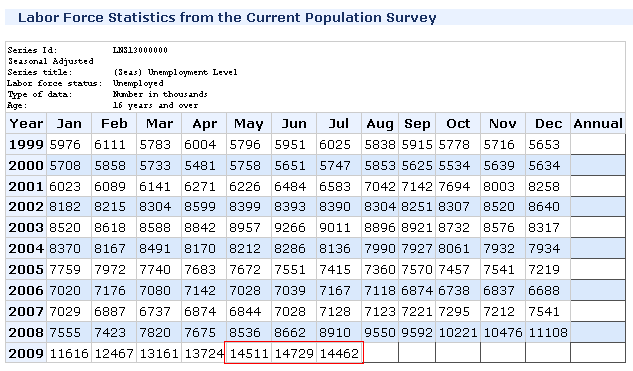The image size is (633, 371).
Task: Click the 2009 January value 11616
Action: [x=69, y=353]
